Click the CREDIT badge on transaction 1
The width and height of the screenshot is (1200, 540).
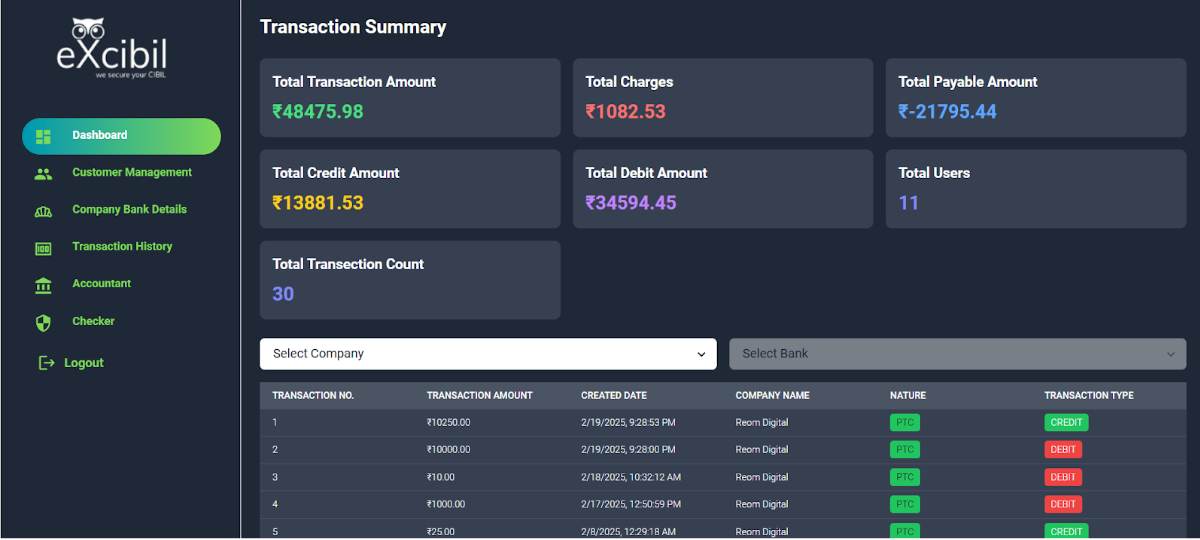pos(1066,423)
